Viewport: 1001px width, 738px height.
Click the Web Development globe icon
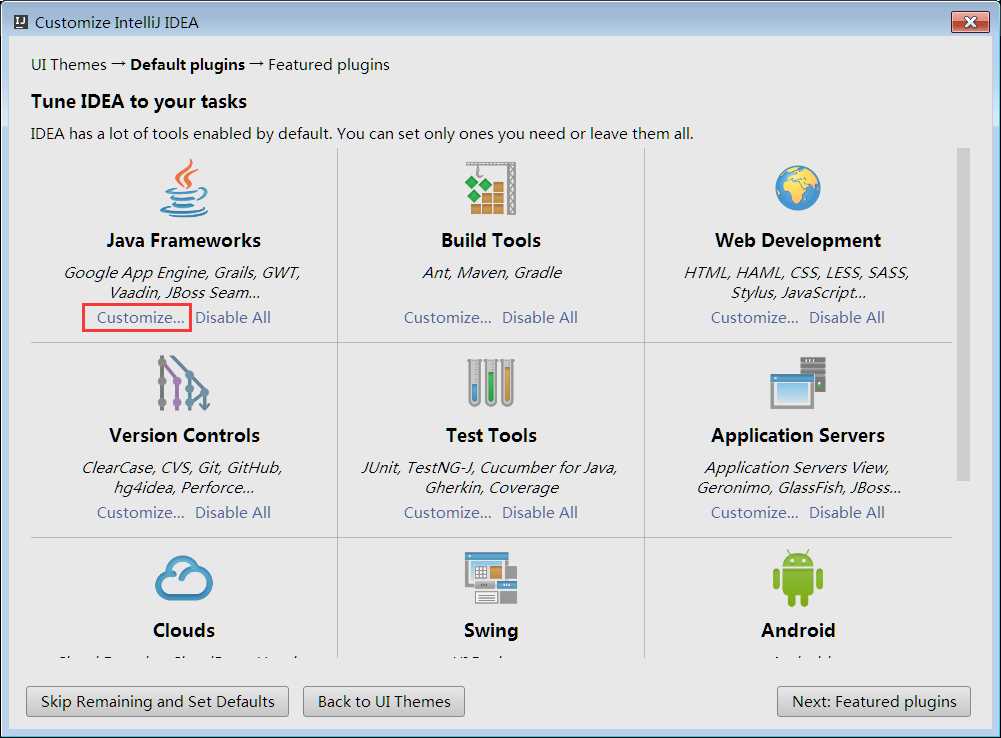point(797,188)
